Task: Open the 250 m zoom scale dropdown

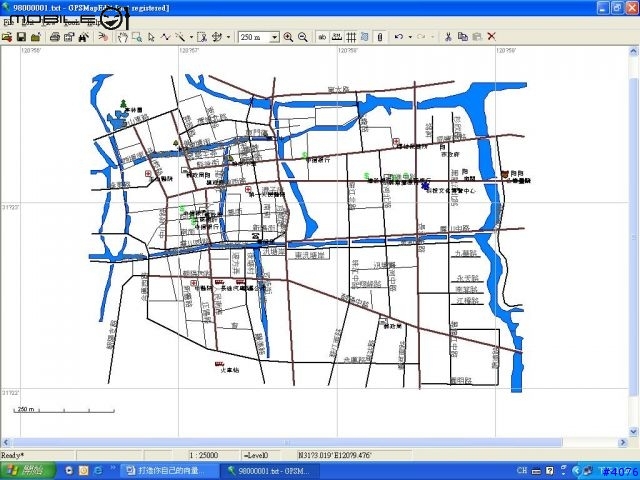Action: pyautogui.click(x=275, y=37)
